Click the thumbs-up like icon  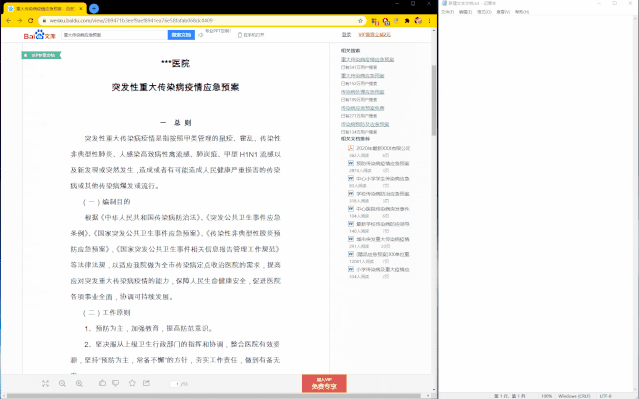point(102,383)
